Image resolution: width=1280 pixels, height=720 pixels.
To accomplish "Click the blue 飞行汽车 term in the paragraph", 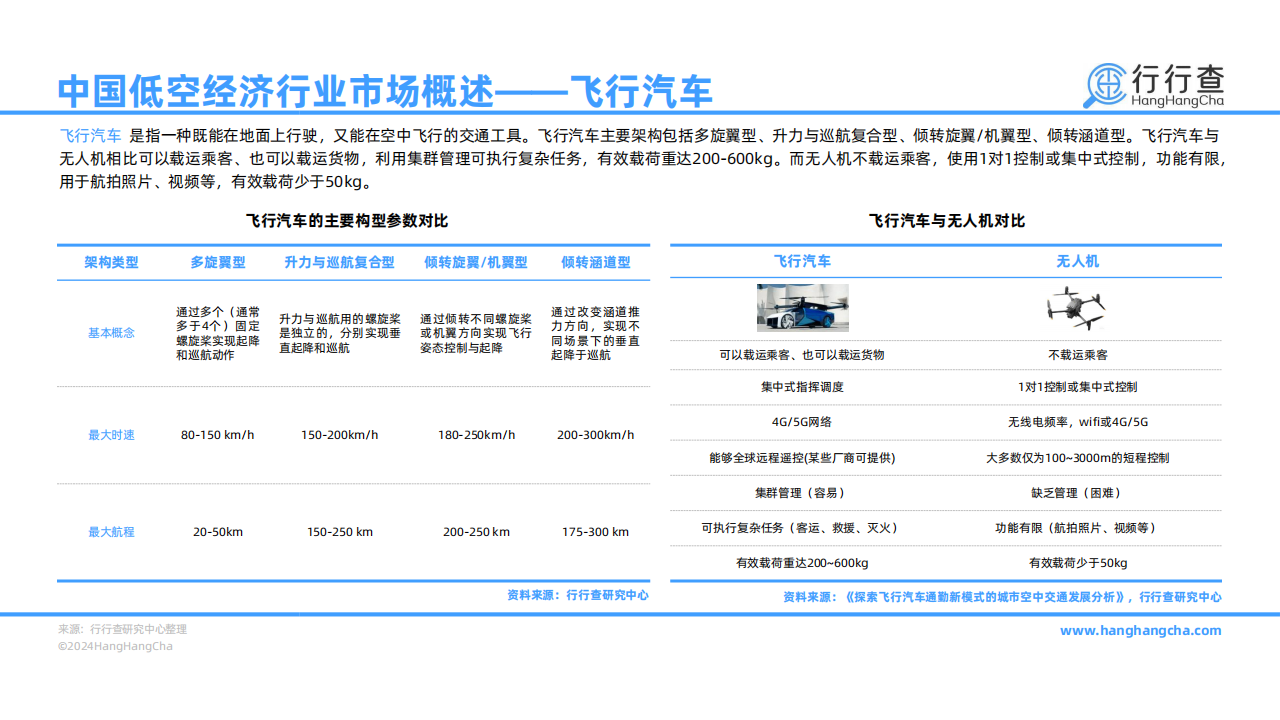I will click(90, 135).
